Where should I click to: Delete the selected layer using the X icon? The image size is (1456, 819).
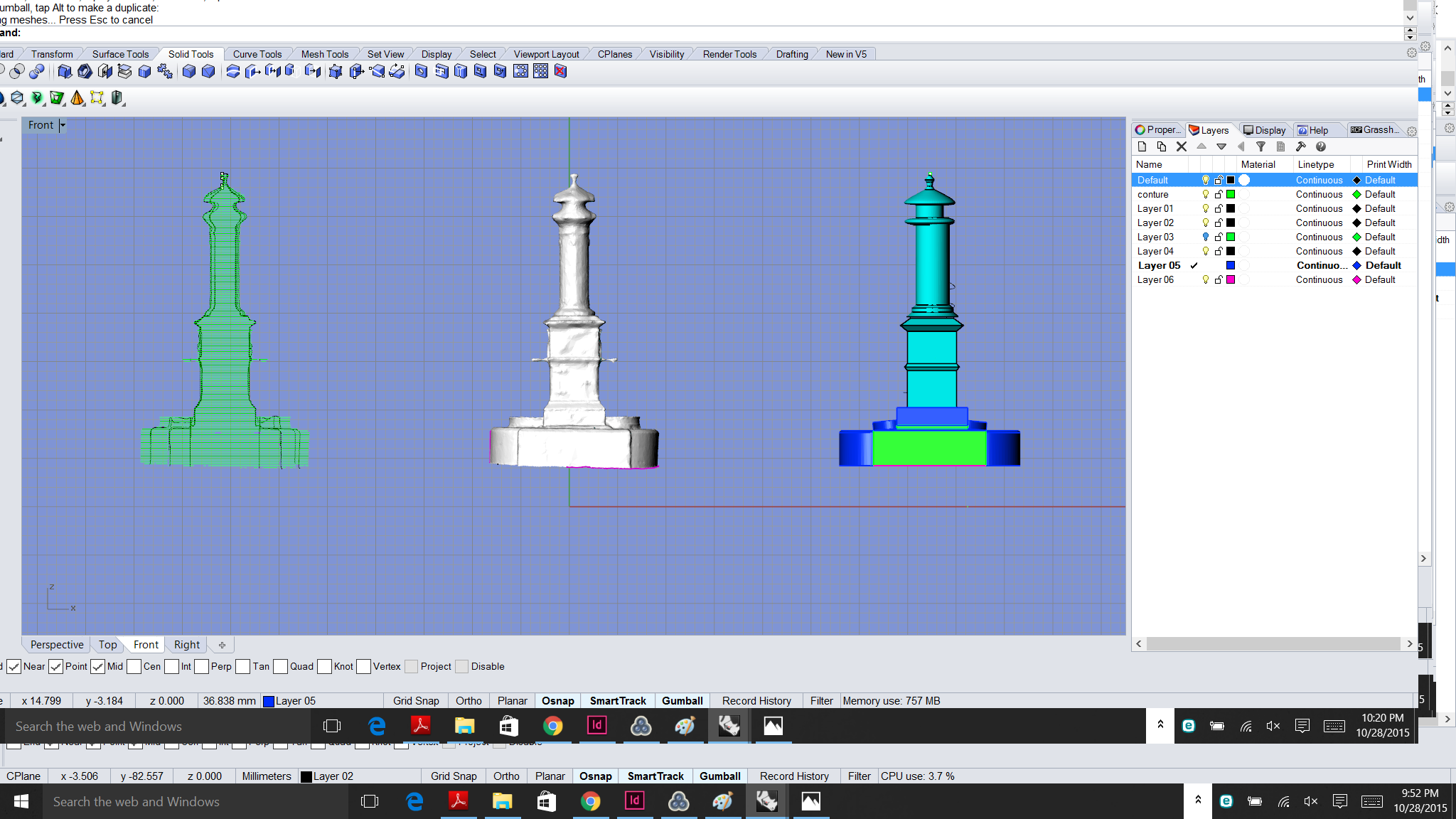click(1182, 146)
